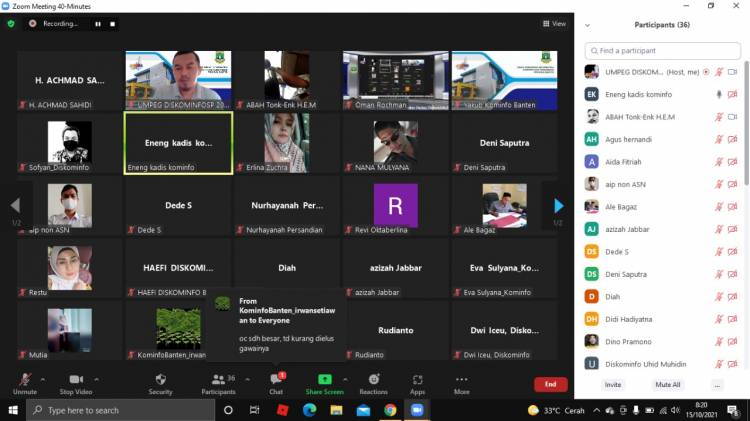The width and height of the screenshot is (750, 421).
Task: Select Diah in the participants list
Action: pyautogui.click(x=662, y=297)
